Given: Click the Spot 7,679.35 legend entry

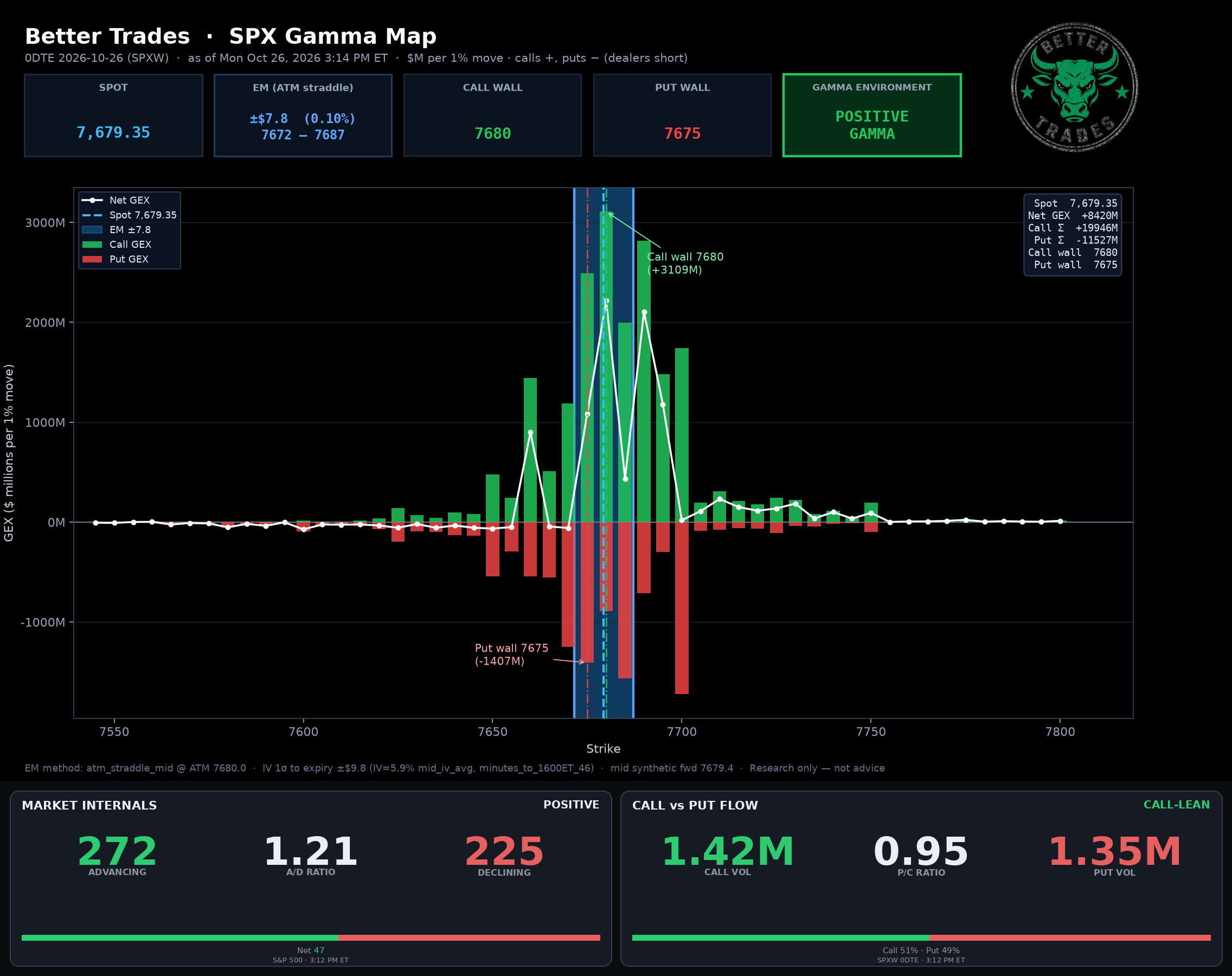Looking at the screenshot, I should click(129, 215).
